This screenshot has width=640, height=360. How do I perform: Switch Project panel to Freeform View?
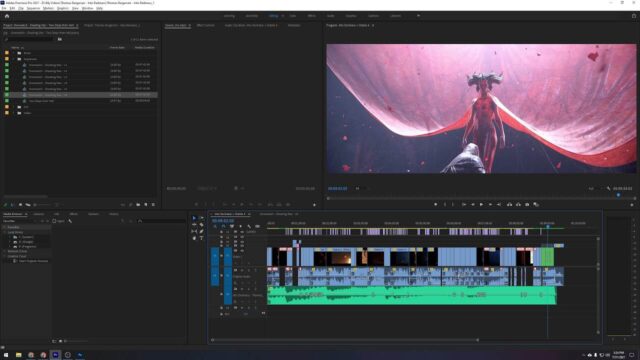28,204
